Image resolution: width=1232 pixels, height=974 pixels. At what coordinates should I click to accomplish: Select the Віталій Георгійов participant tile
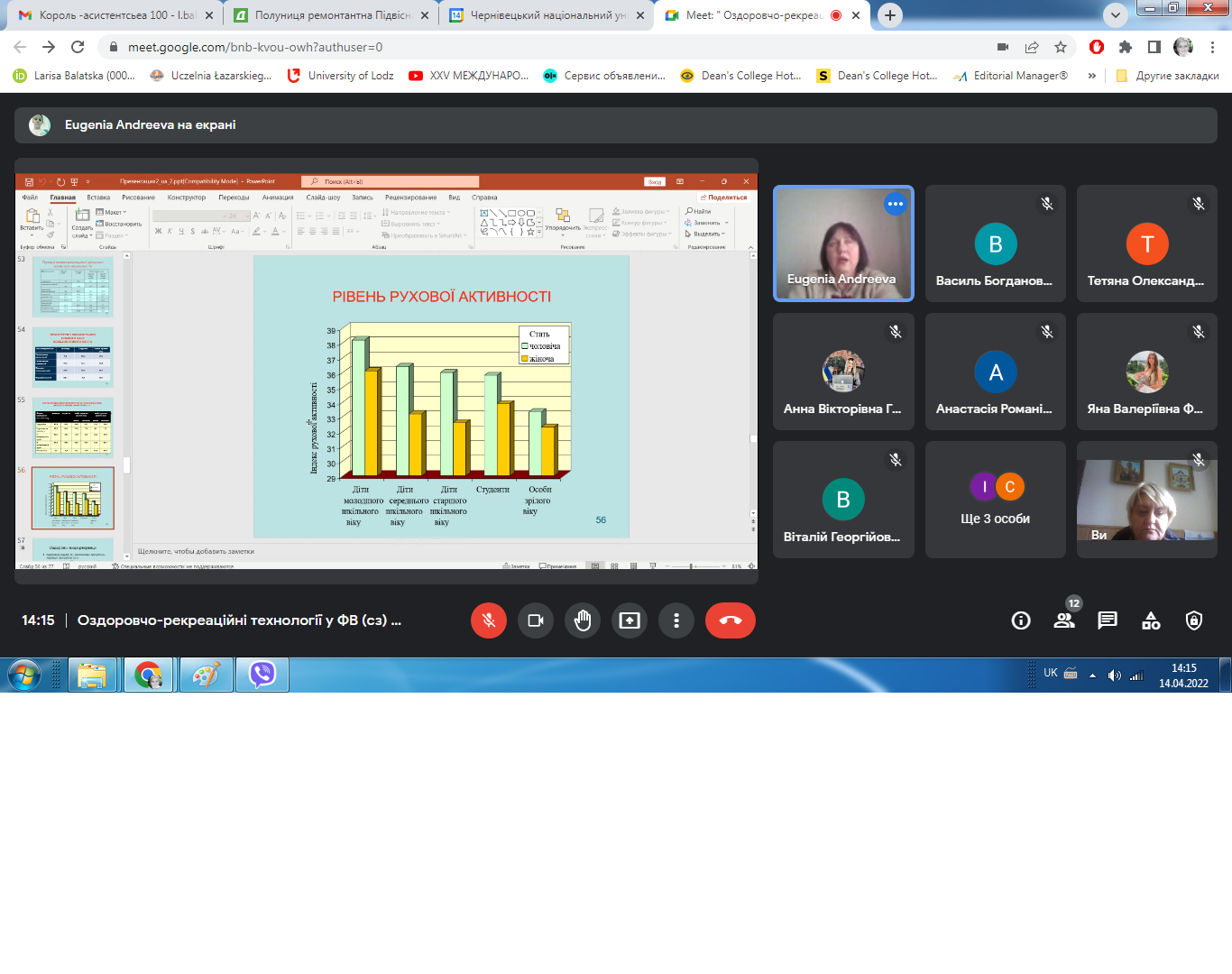pyautogui.click(x=843, y=500)
